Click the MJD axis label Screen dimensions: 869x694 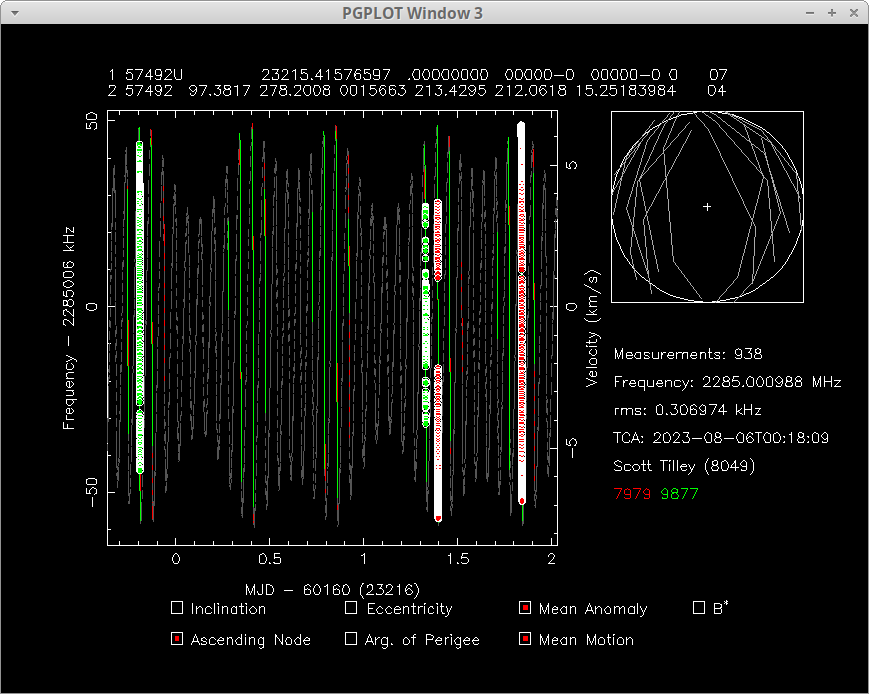[332, 590]
